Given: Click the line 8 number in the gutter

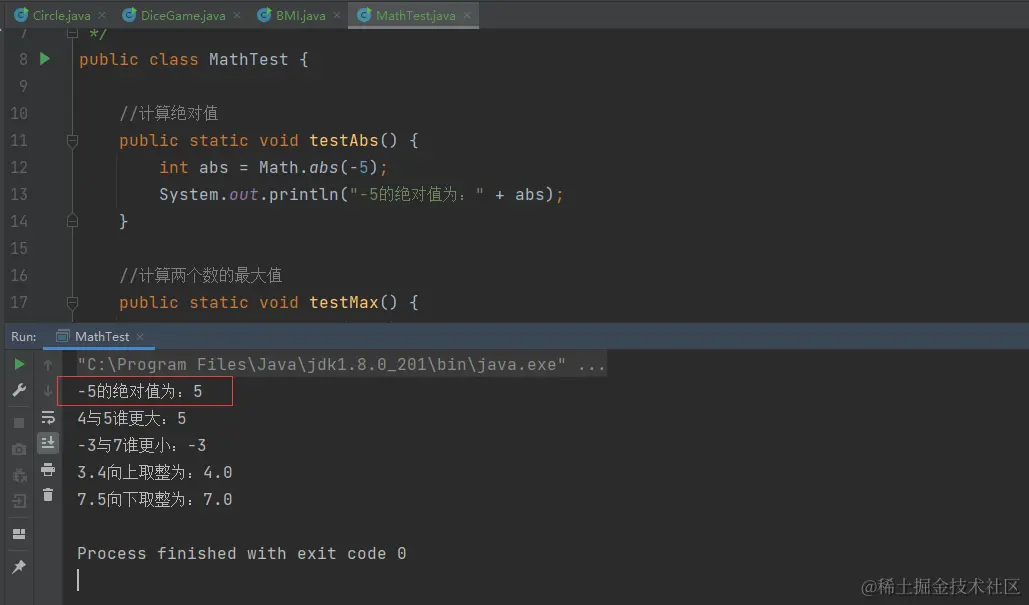Looking at the screenshot, I should point(24,59).
